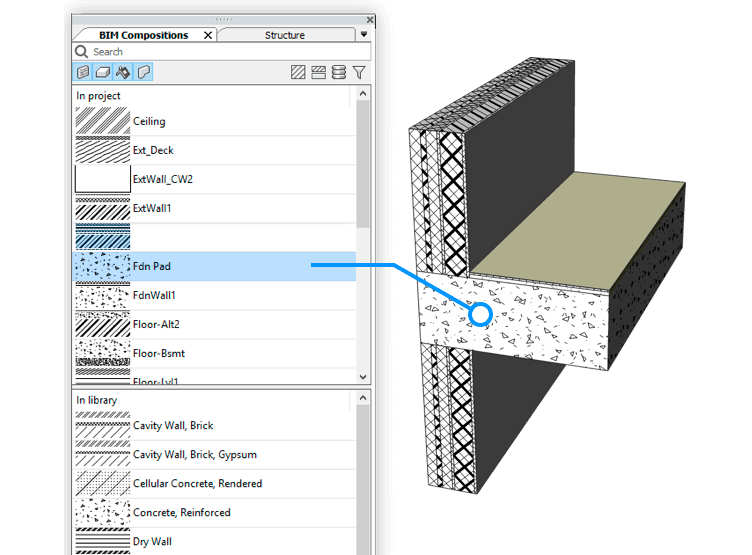Click the ExtWall_CW2 blank thumbnail
This screenshot has width=752, height=555.
point(103,179)
